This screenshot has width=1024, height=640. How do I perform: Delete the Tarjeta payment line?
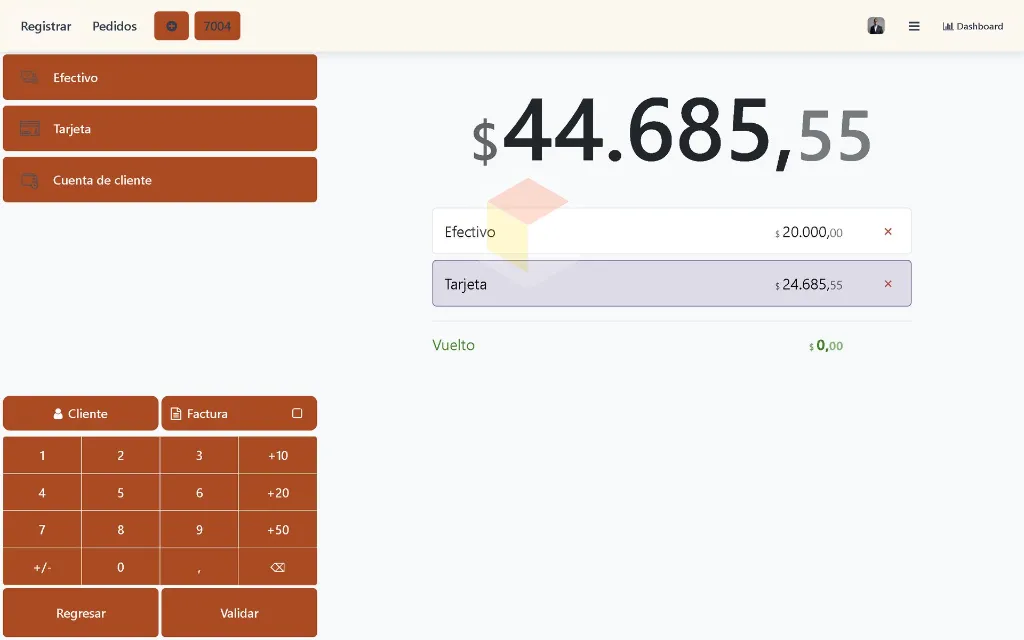click(x=888, y=283)
